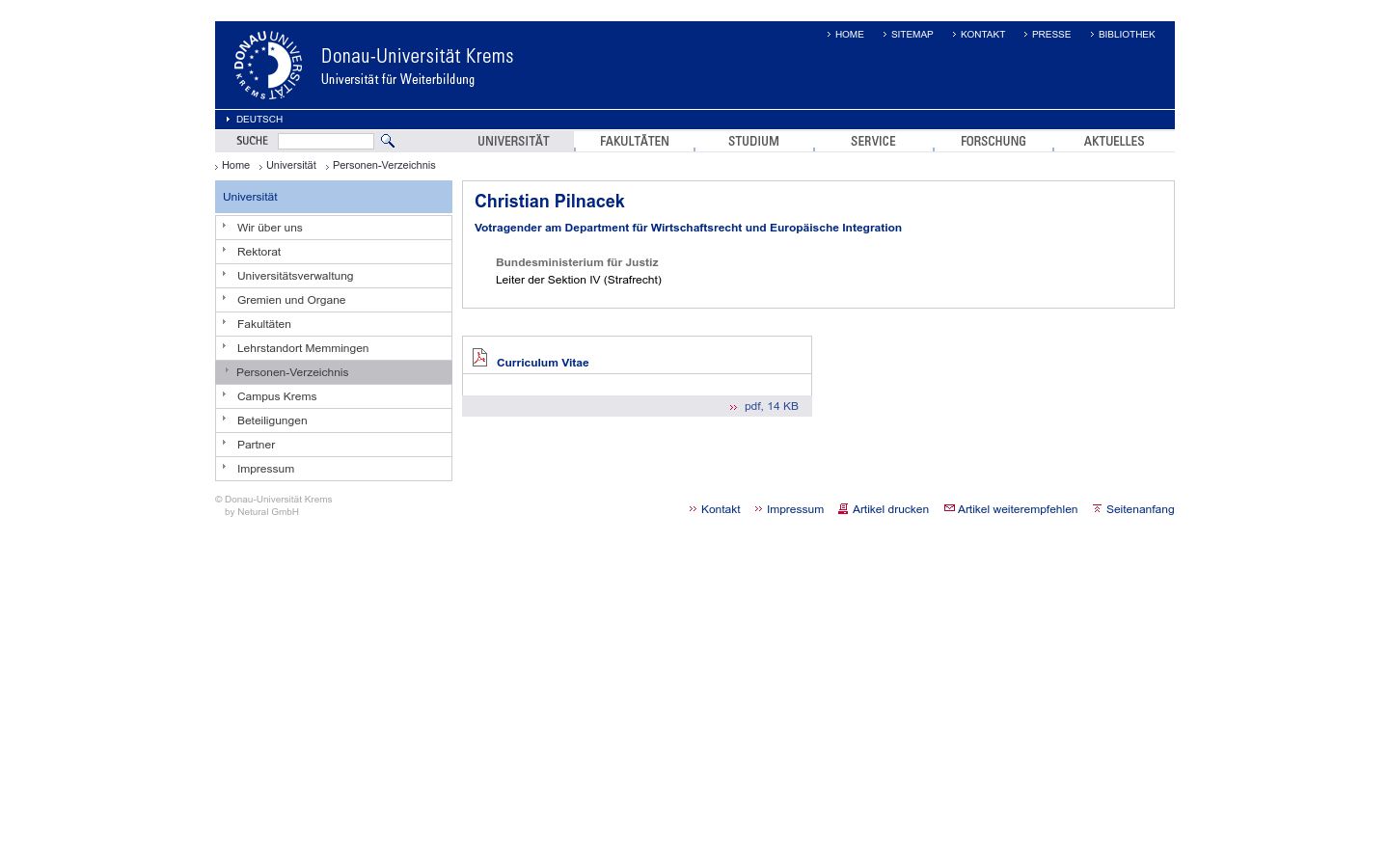Viewport: 1389px width, 868px height.
Task: Click the Donau-Universität Krems logo
Action: point(268,66)
